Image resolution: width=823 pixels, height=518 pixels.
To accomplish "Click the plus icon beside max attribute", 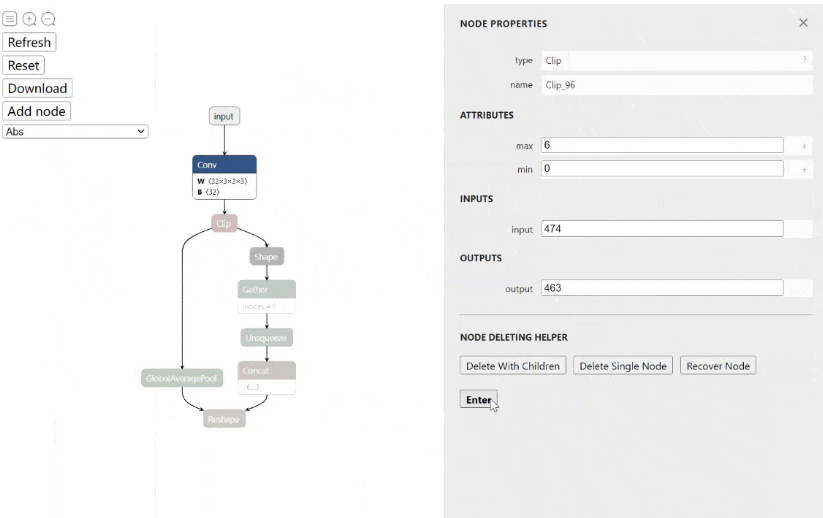I will point(804,146).
